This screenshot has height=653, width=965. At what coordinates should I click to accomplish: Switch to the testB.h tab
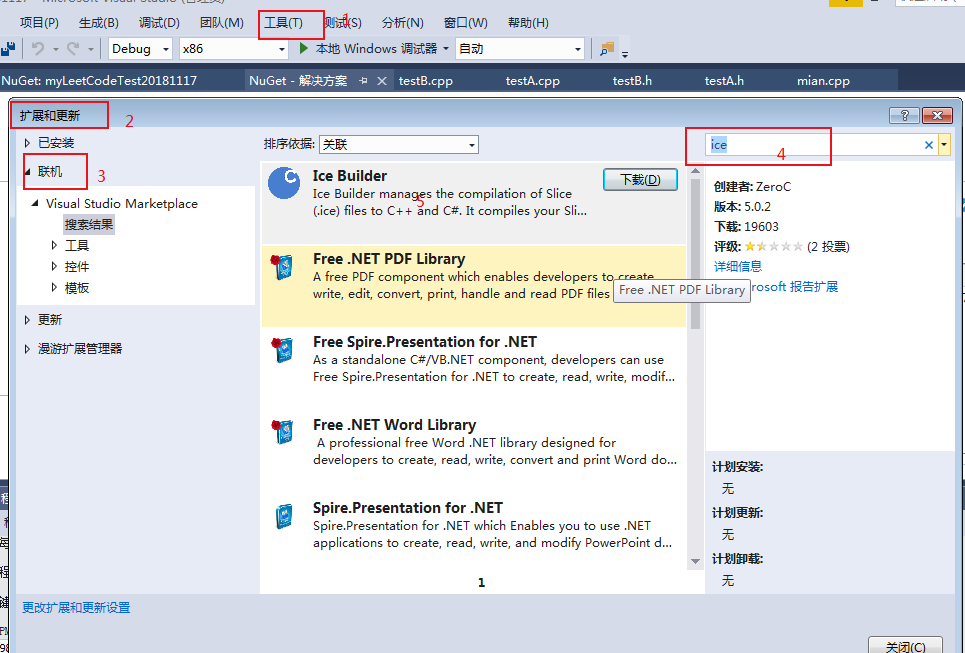(x=632, y=81)
